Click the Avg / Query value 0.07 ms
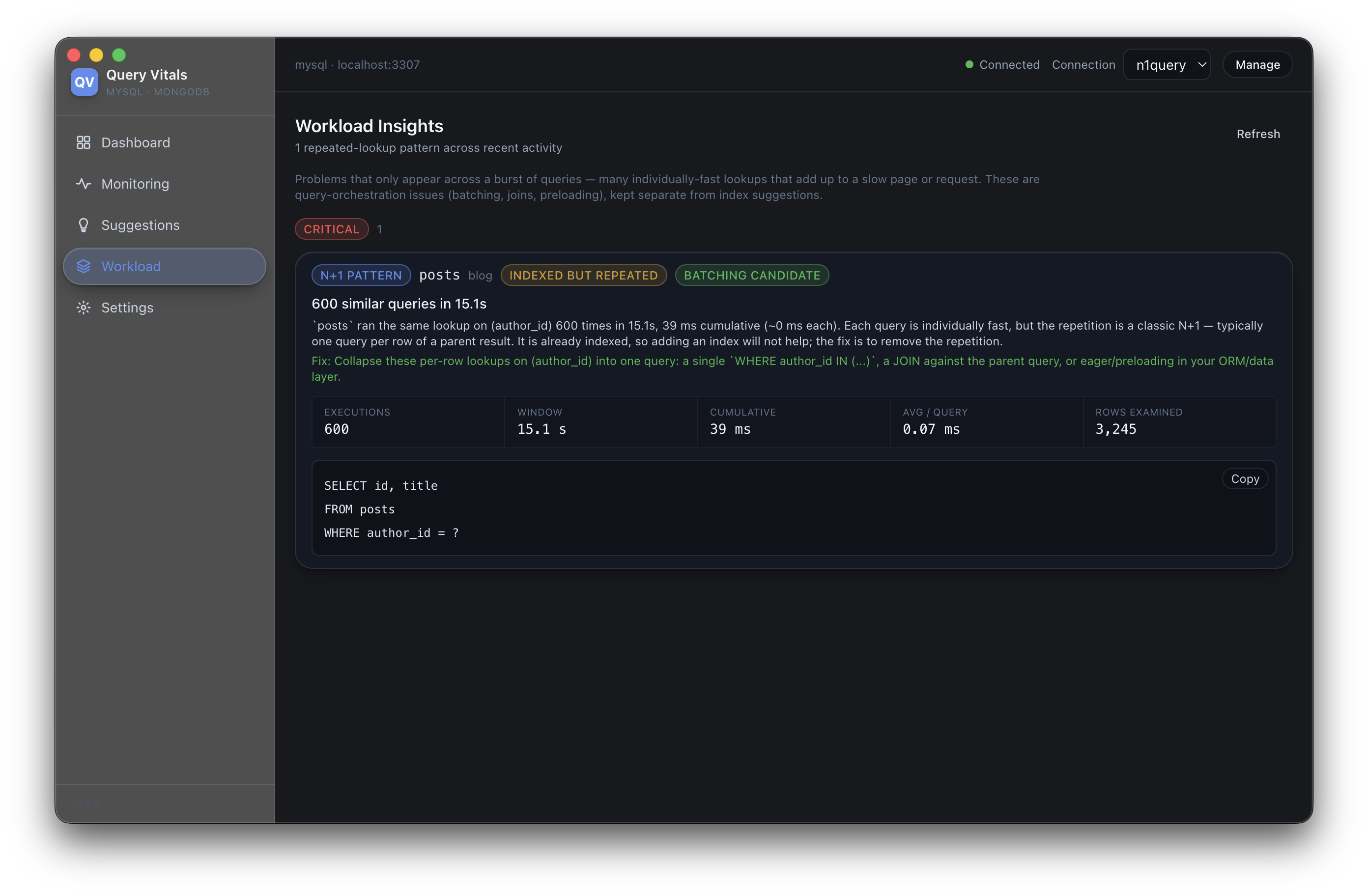1368x896 pixels. (x=931, y=429)
